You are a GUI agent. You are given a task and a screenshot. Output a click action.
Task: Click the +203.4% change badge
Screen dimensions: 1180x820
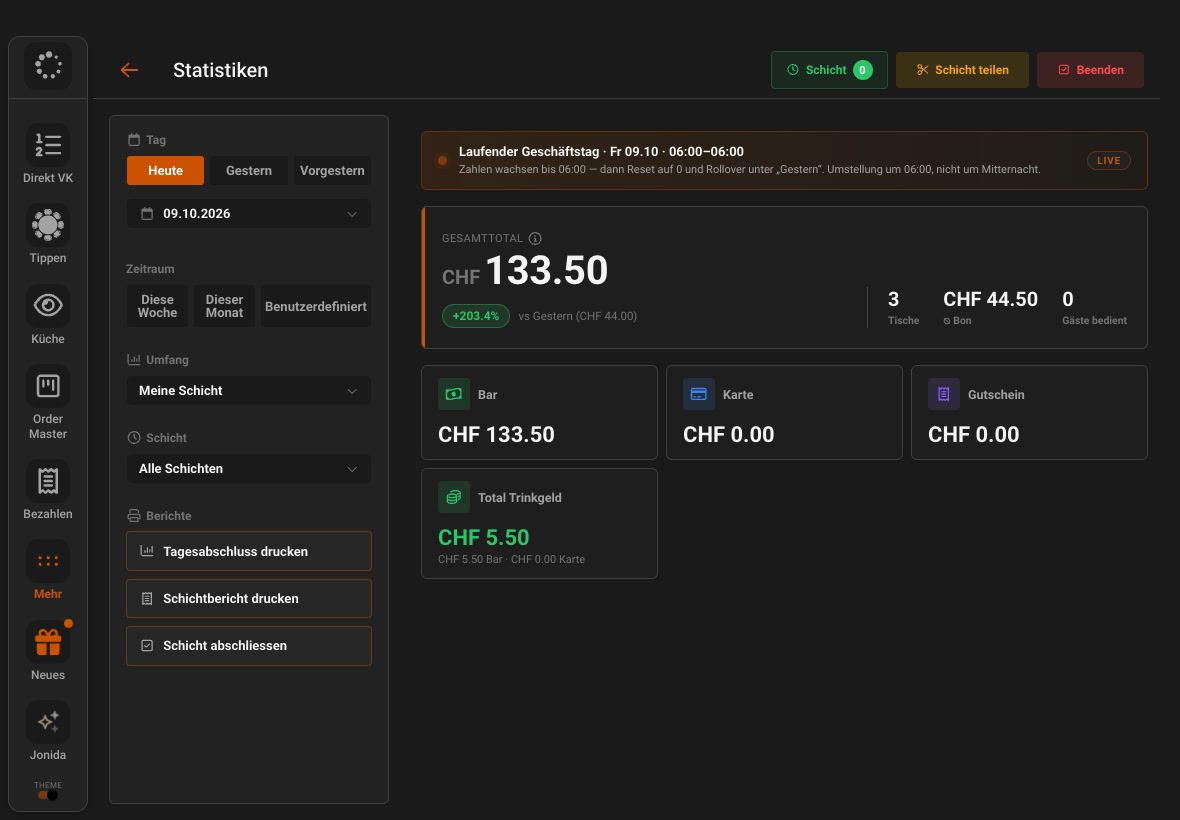tap(476, 316)
